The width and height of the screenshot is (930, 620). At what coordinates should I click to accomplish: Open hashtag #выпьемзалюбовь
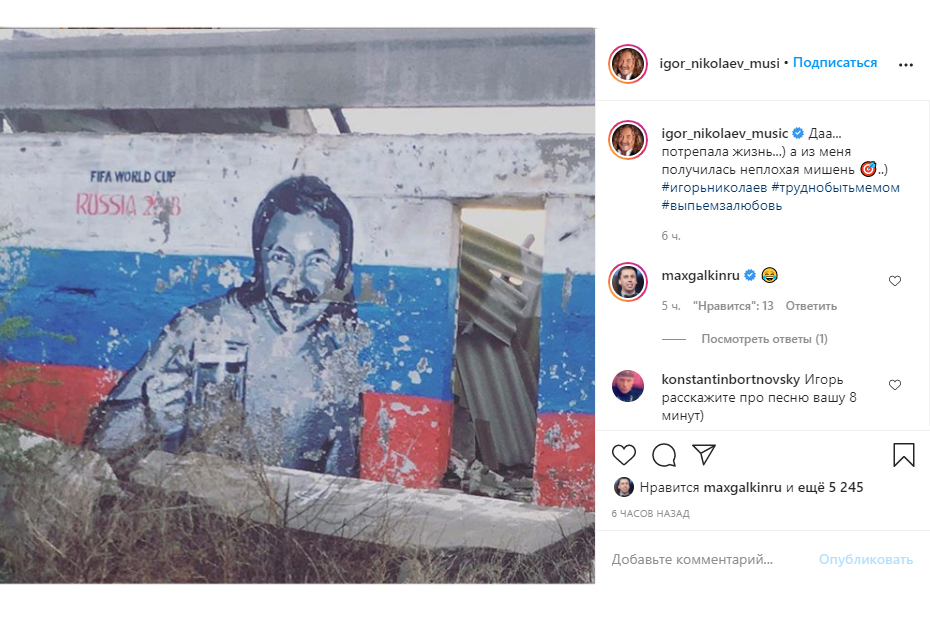722,206
